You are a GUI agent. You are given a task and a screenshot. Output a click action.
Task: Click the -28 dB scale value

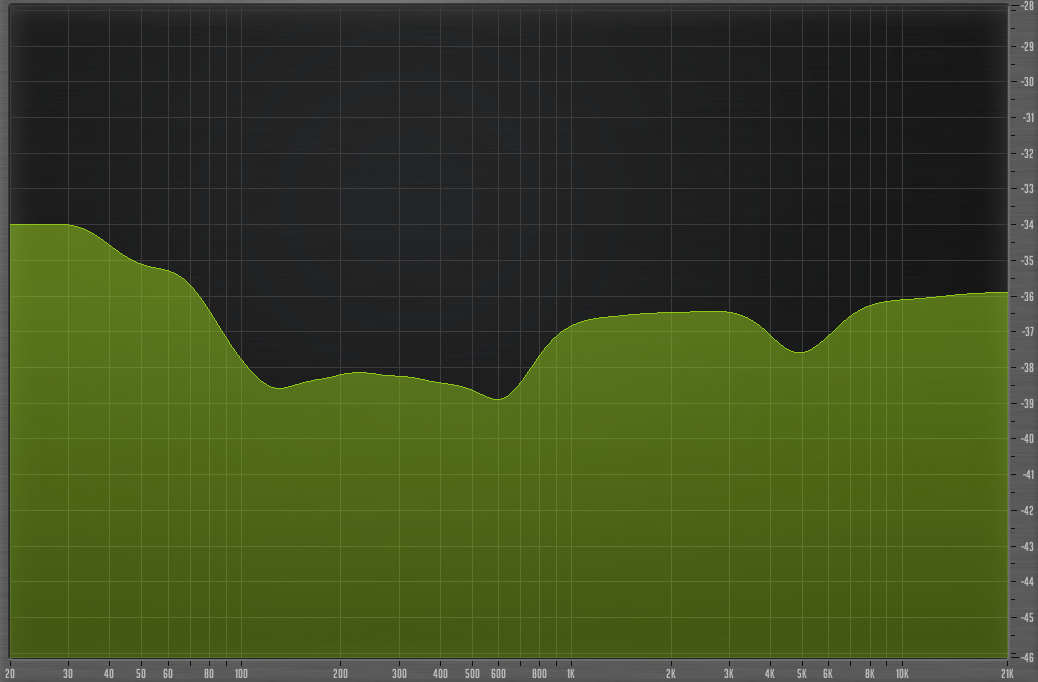point(1026,4)
